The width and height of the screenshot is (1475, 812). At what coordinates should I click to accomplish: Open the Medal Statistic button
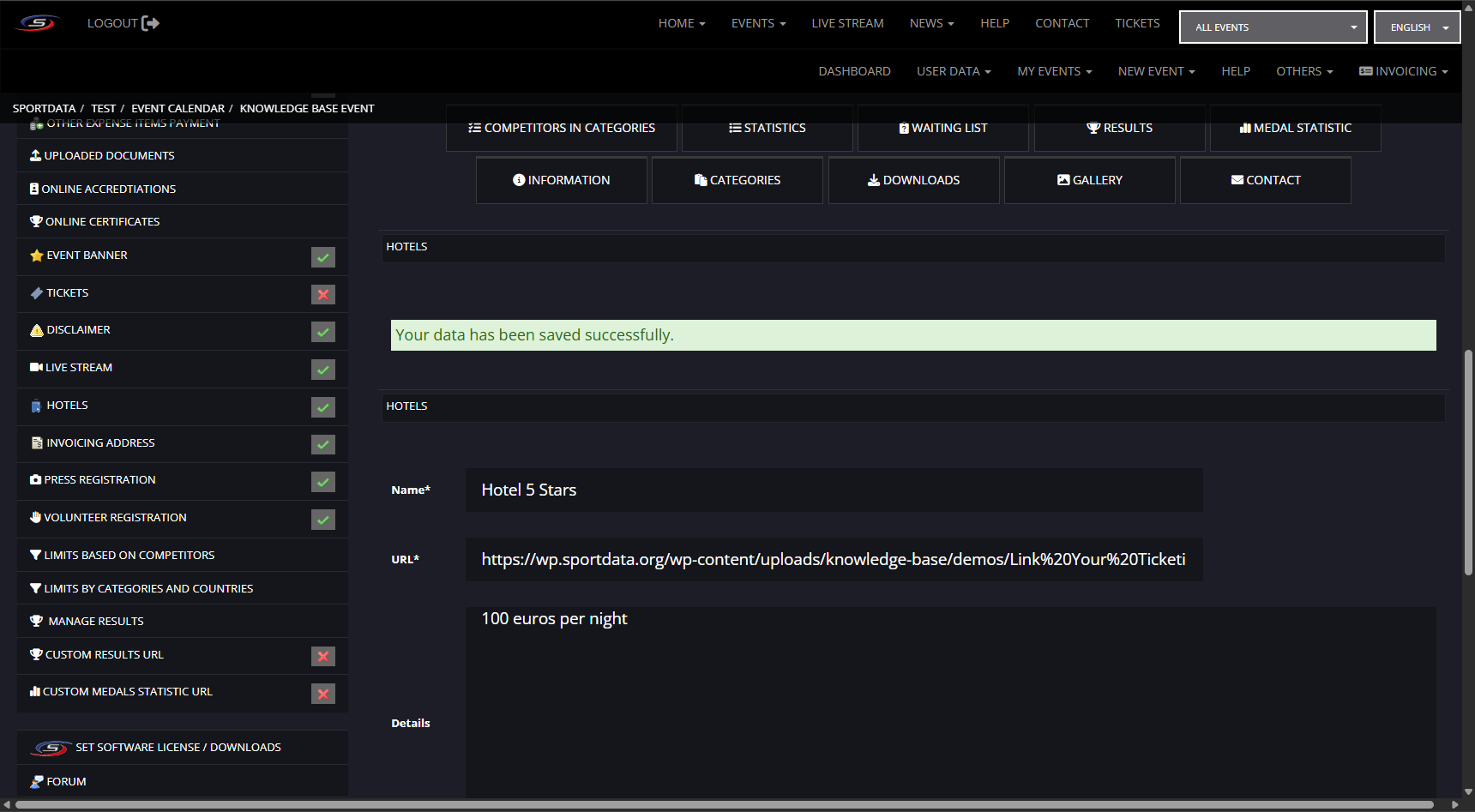1295,128
